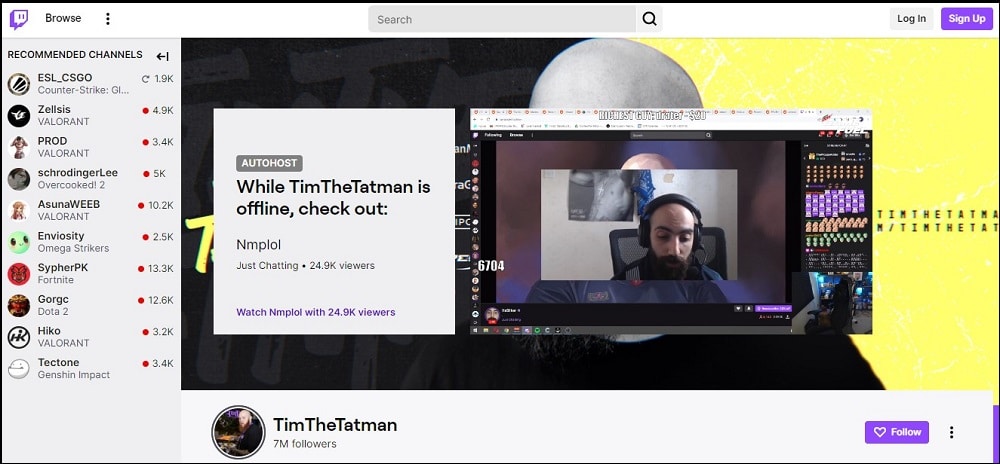1000x464 pixels.
Task: Select the AsunaWEEB channel name
Action: click(69, 205)
